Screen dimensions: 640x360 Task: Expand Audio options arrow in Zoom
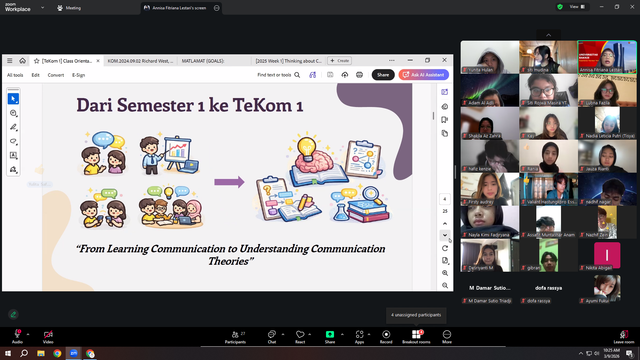pyautogui.click(x=28, y=334)
